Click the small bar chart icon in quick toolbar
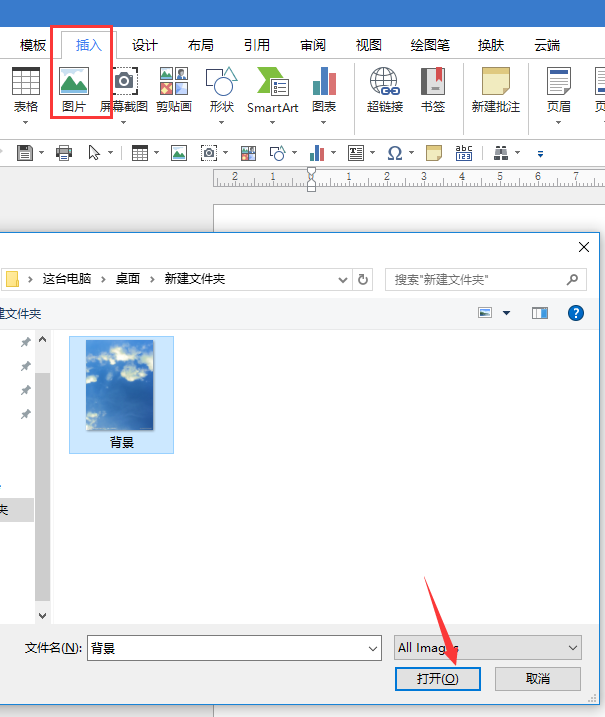605x717 pixels. click(317, 153)
